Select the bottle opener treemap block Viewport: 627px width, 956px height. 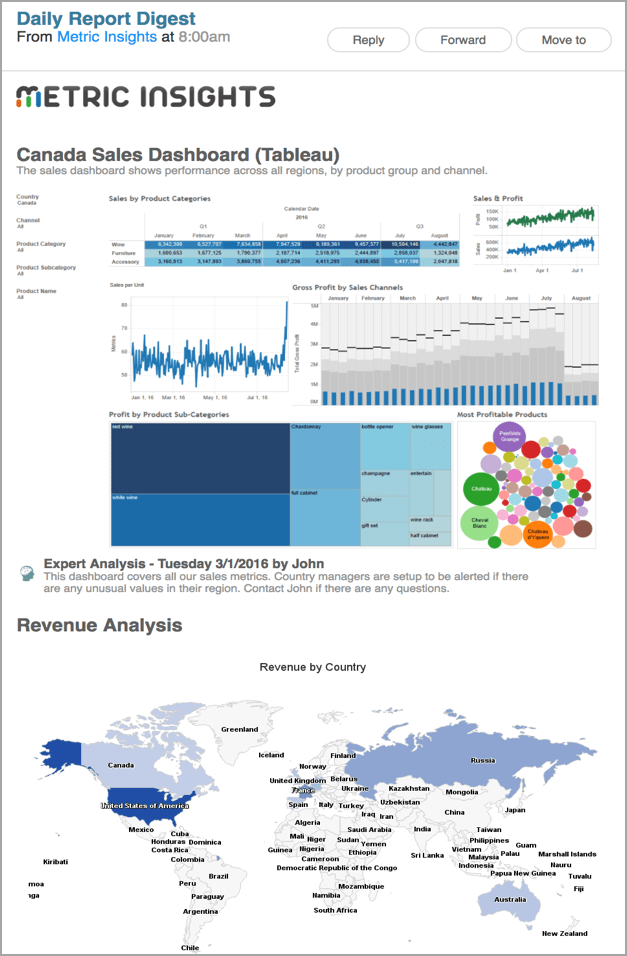click(384, 446)
